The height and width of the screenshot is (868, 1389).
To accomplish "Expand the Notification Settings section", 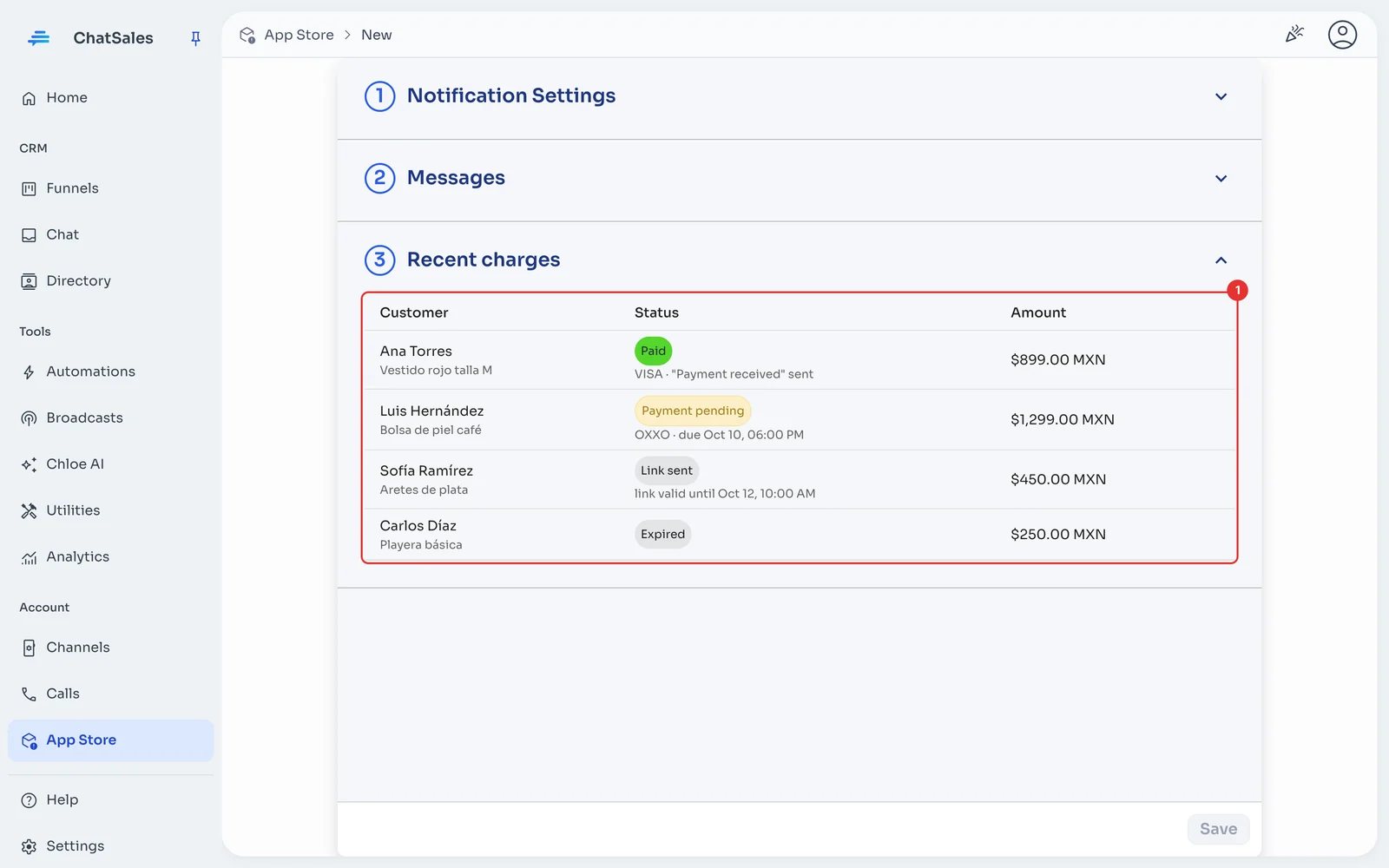I will [x=799, y=96].
